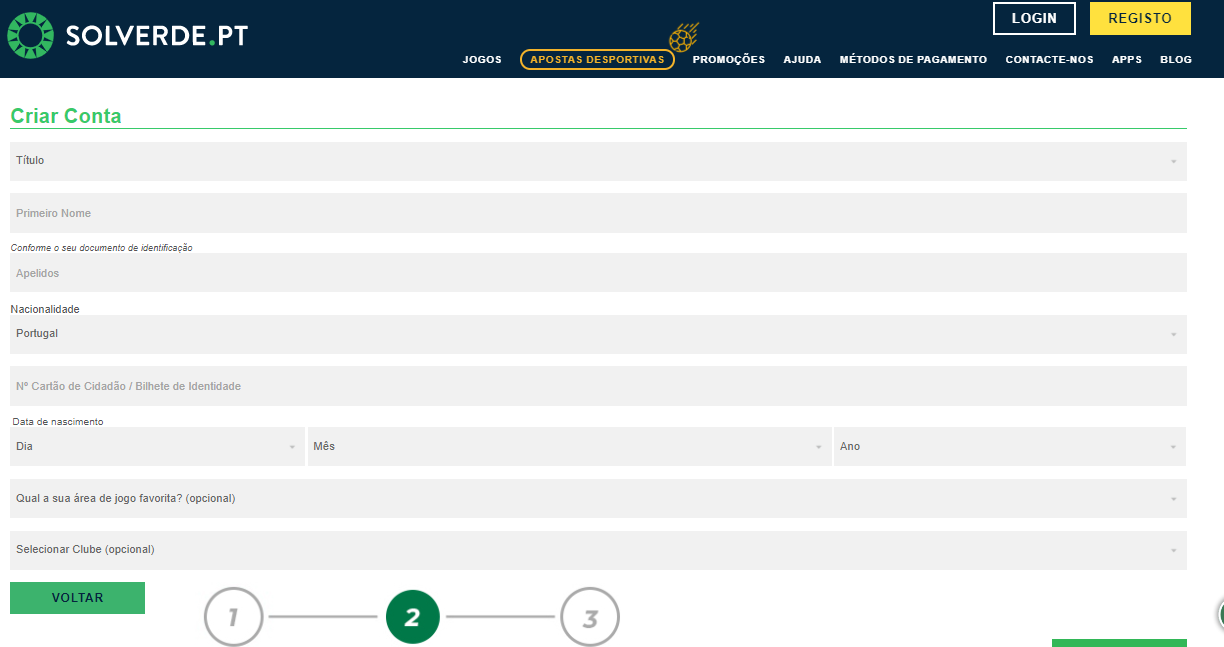Open the Promoções menu item
The height and width of the screenshot is (647, 1224).
(728, 60)
